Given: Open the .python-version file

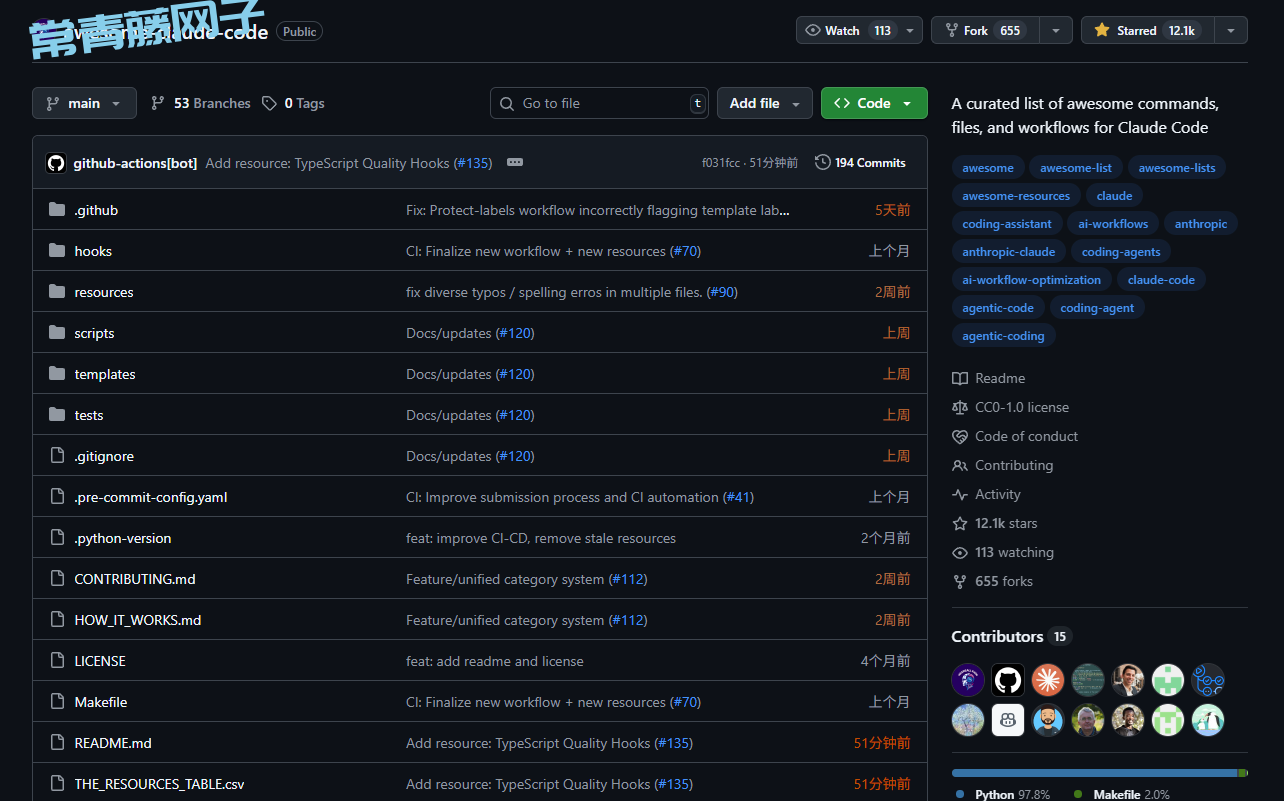Looking at the screenshot, I should (x=123, y=538).
